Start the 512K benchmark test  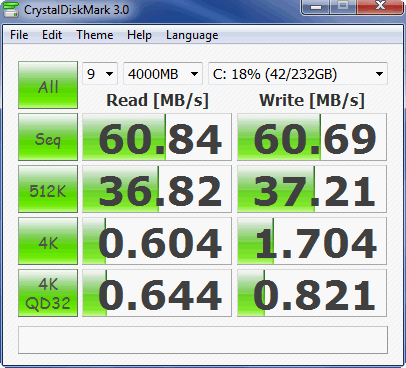48,189
